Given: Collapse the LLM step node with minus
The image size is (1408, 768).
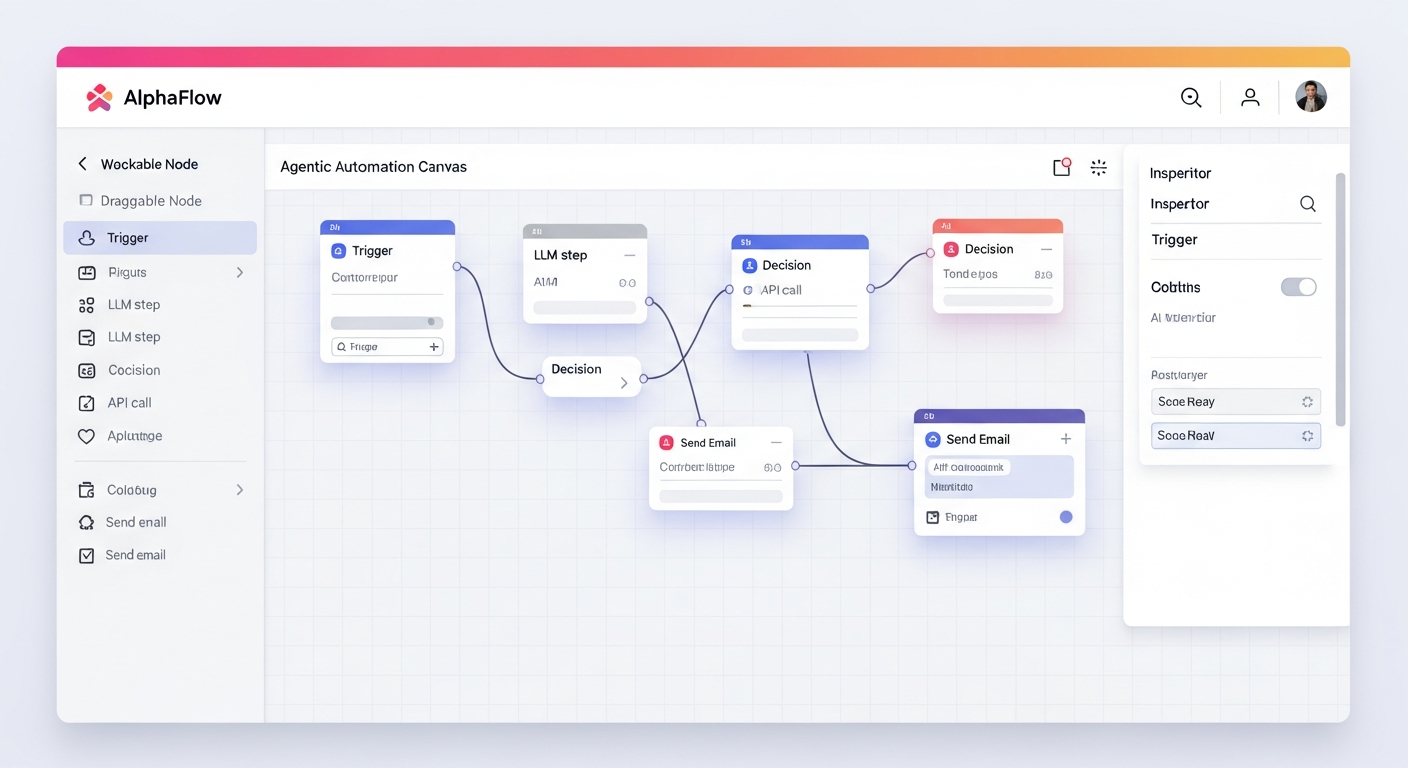Looking at the screenshot, I should click(629, 255).
